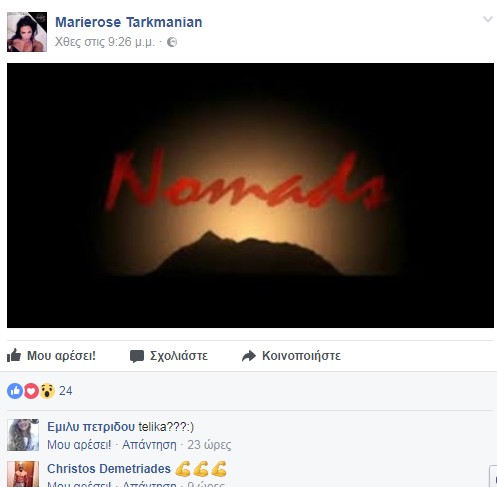The height and width of the screenshot is (487, 497).
Task: Click Marierose Tarkmanian's profile picture
Action: pos(27,32)
